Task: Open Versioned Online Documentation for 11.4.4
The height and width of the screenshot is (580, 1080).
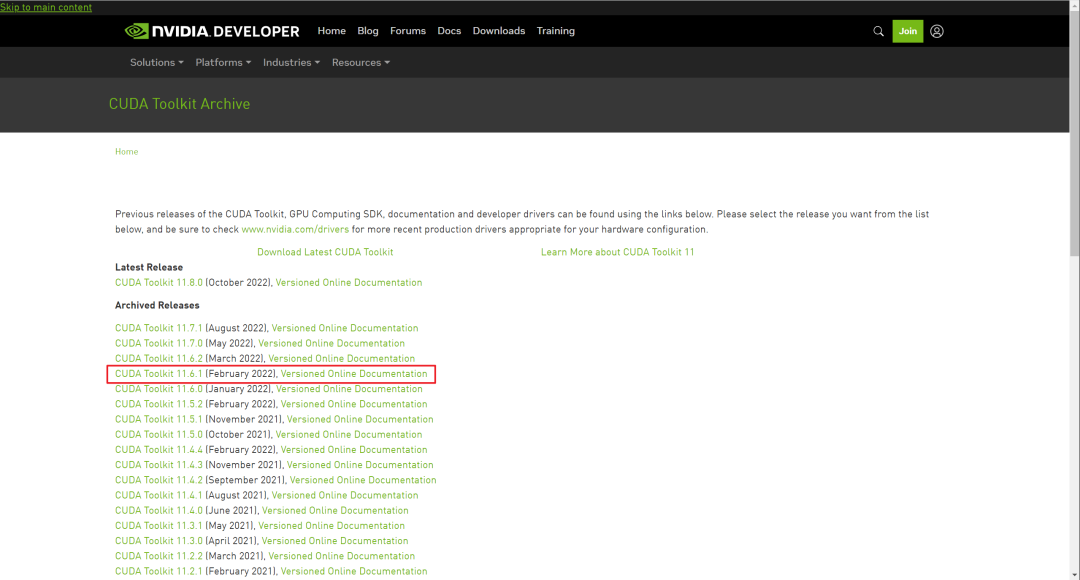Action: pos(354,449)
